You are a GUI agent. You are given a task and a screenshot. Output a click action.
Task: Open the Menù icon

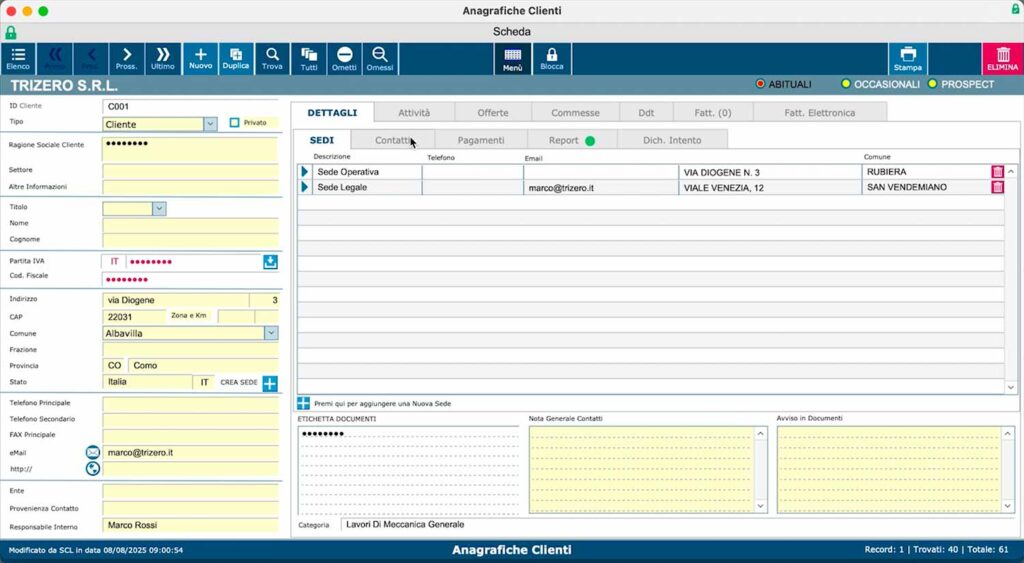coord(513,59)
